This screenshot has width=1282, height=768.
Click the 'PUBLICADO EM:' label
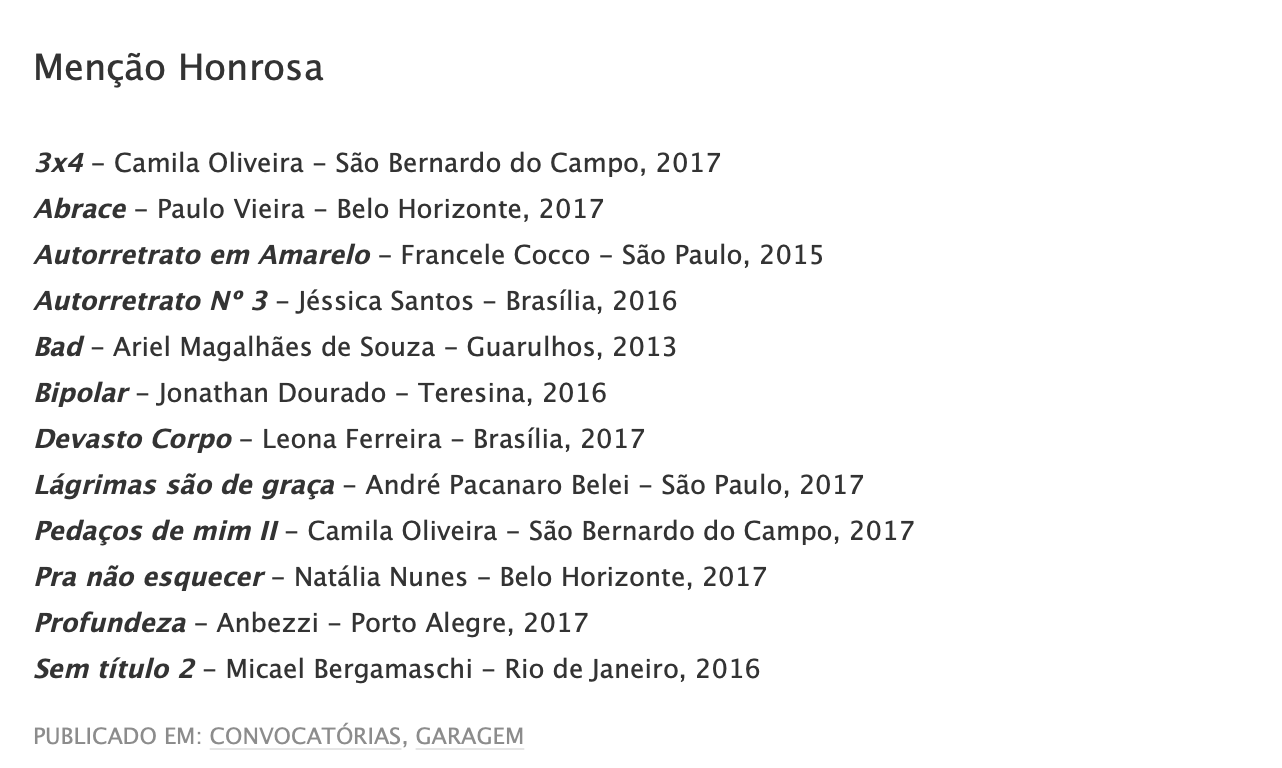tap(118, 737)
